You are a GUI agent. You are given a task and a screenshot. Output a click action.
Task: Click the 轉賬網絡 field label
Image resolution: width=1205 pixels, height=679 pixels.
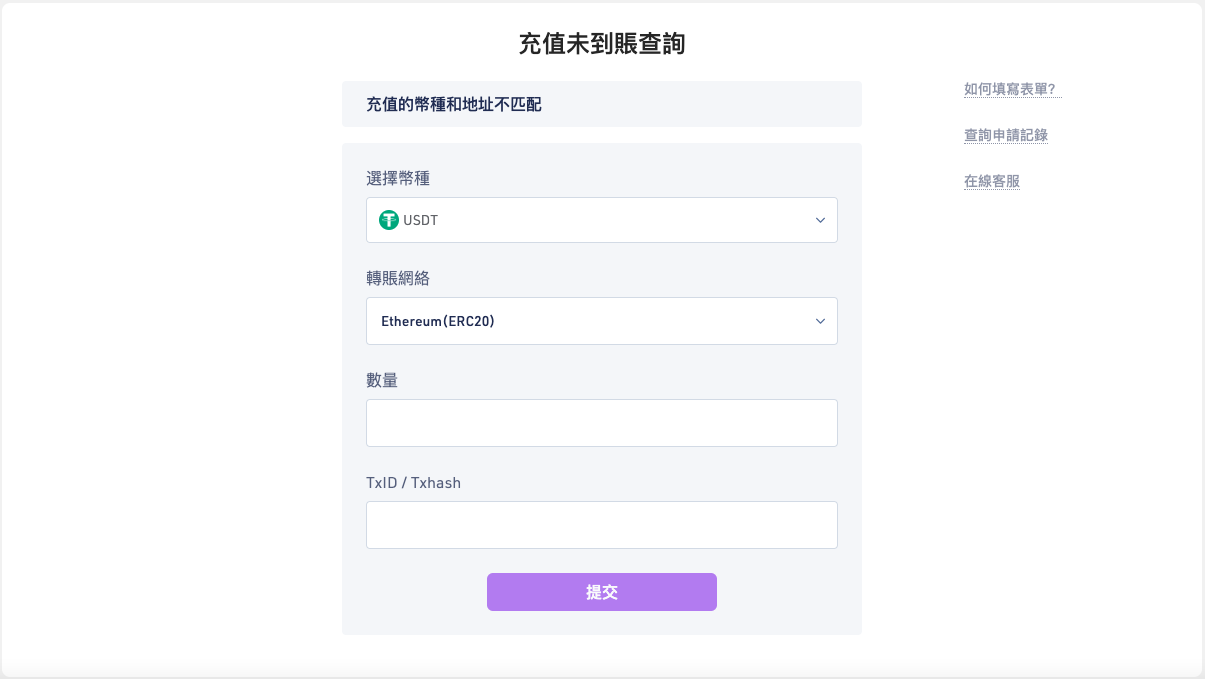pos(398,278)
